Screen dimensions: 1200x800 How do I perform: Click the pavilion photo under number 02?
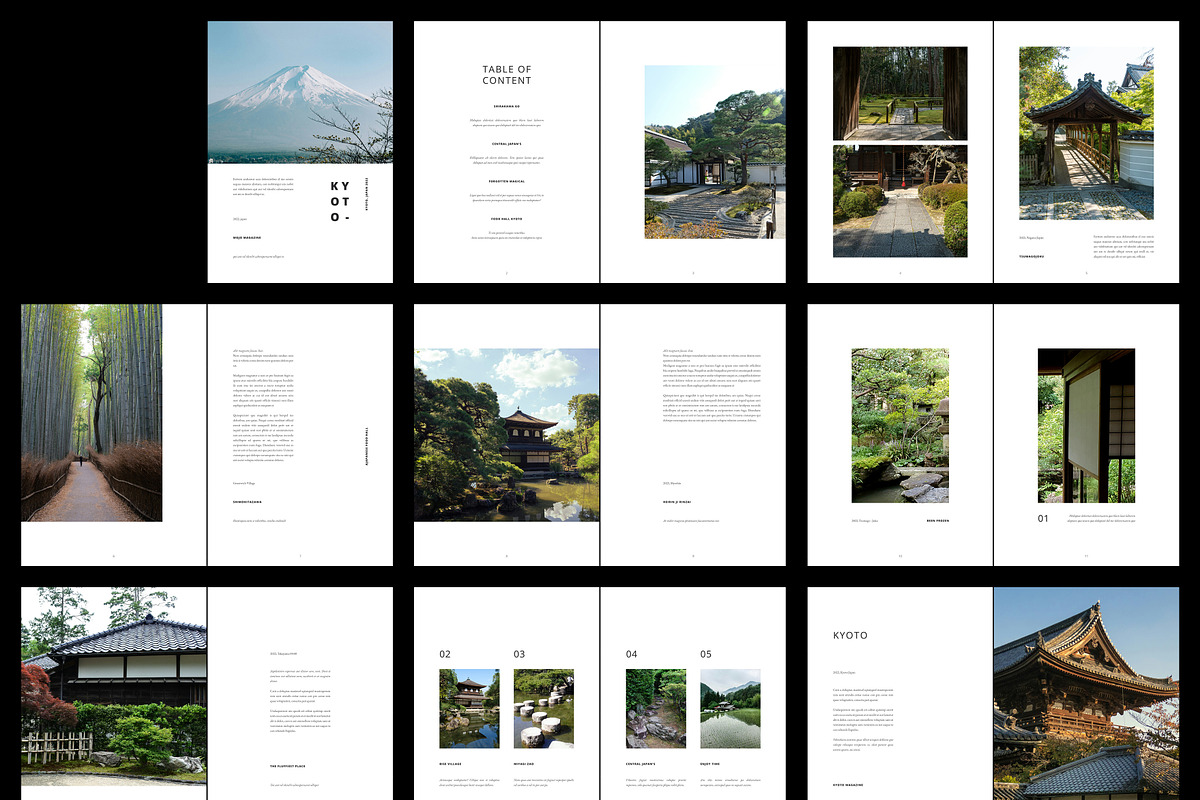click(469, 708)
